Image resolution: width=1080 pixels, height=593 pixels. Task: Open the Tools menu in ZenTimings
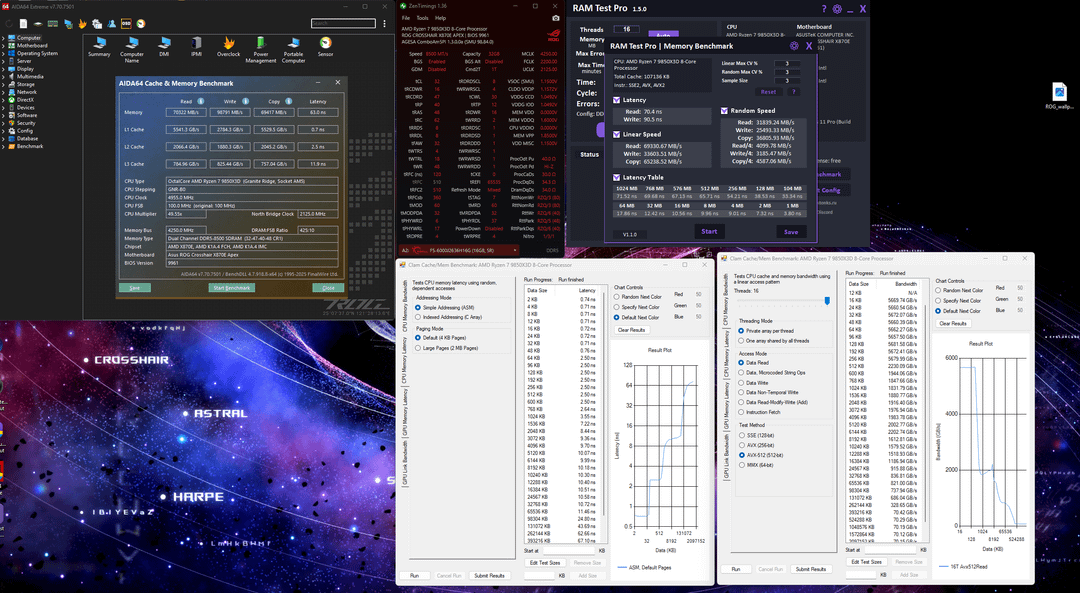pos(423,18)
